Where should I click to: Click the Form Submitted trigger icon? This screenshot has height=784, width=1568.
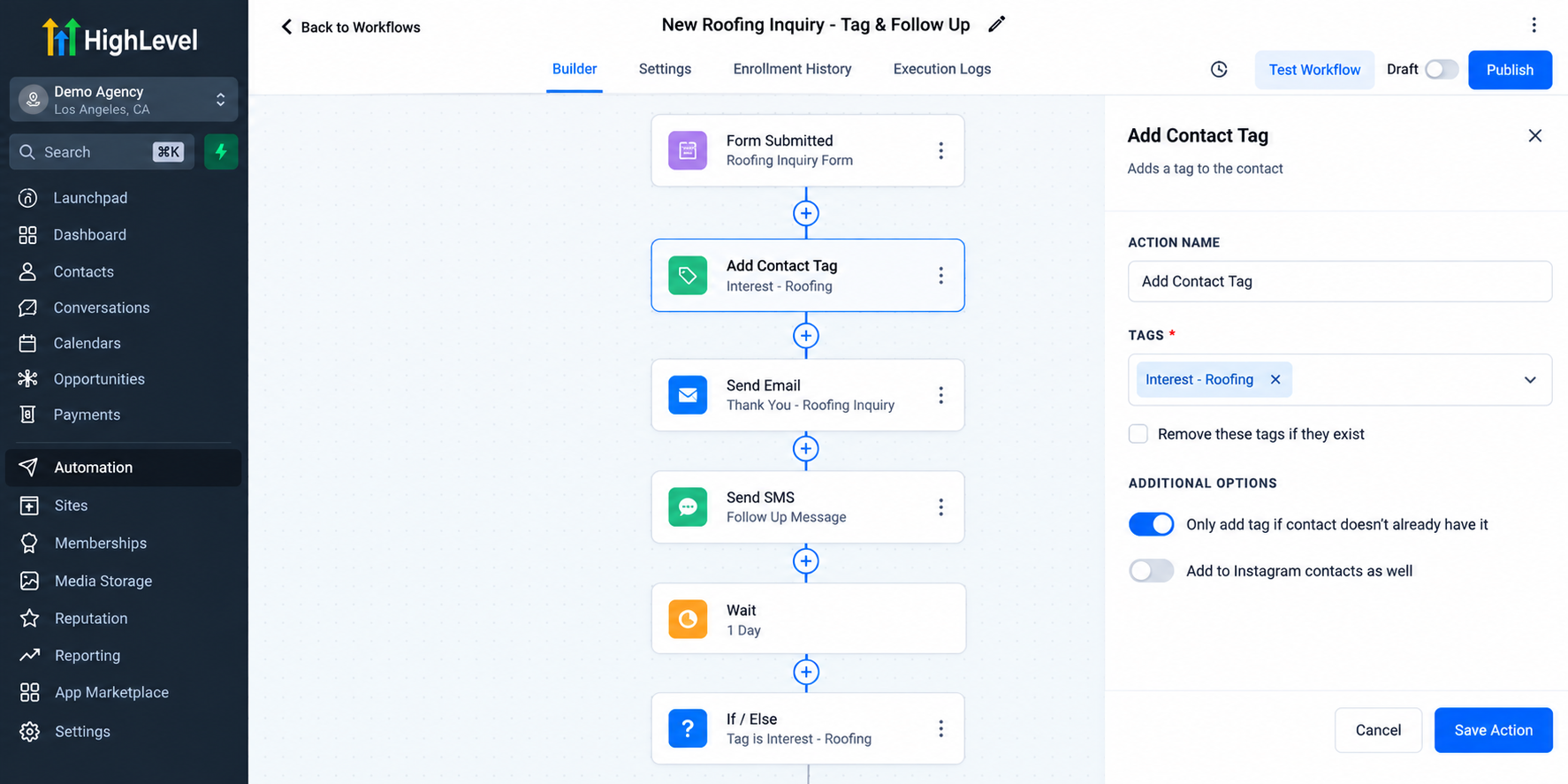pos(688,150)
